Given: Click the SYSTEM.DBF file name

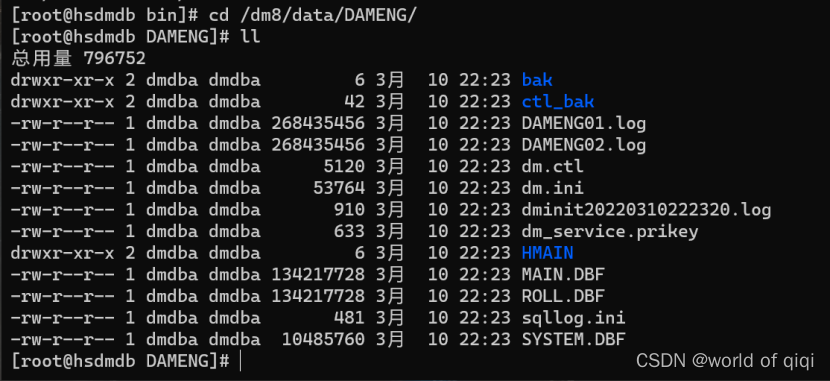Looking at the screenshot, I should pyautogui.click(x=573, y=340).
